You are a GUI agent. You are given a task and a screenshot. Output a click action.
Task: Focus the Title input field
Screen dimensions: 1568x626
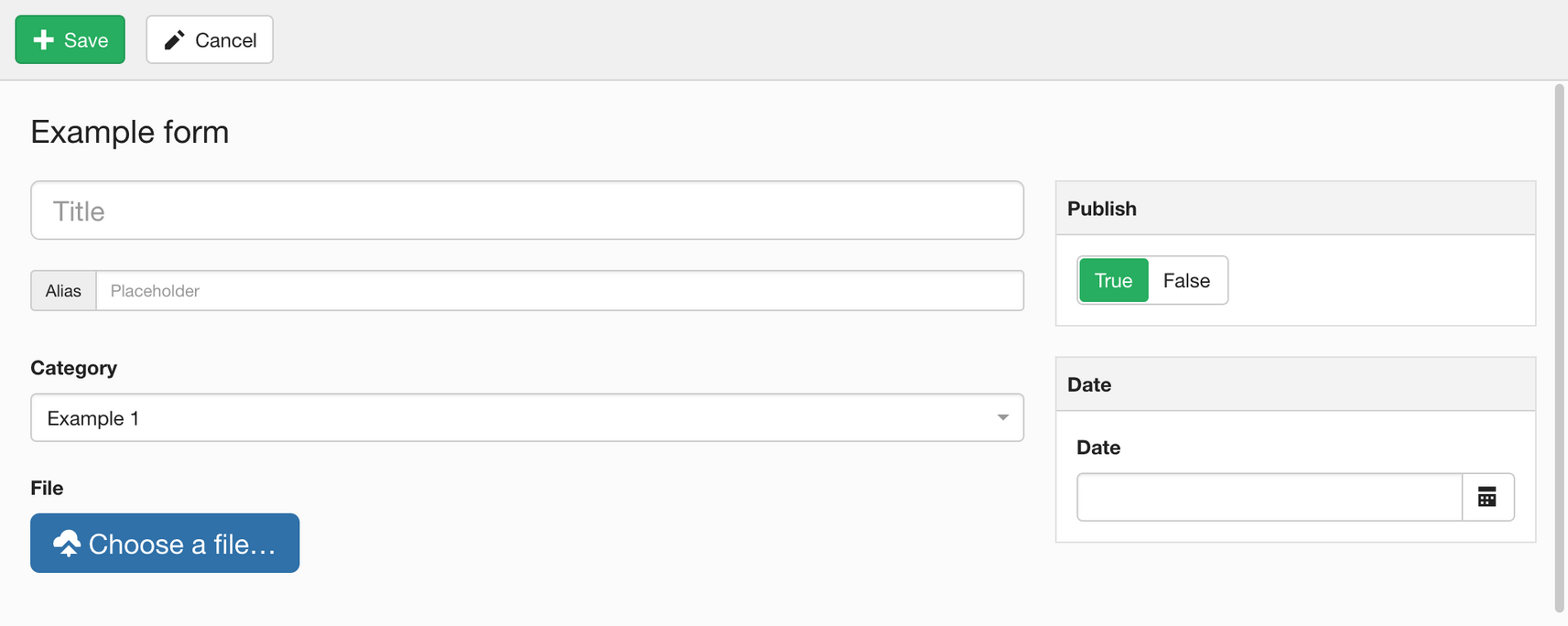(x=527, y=210)
